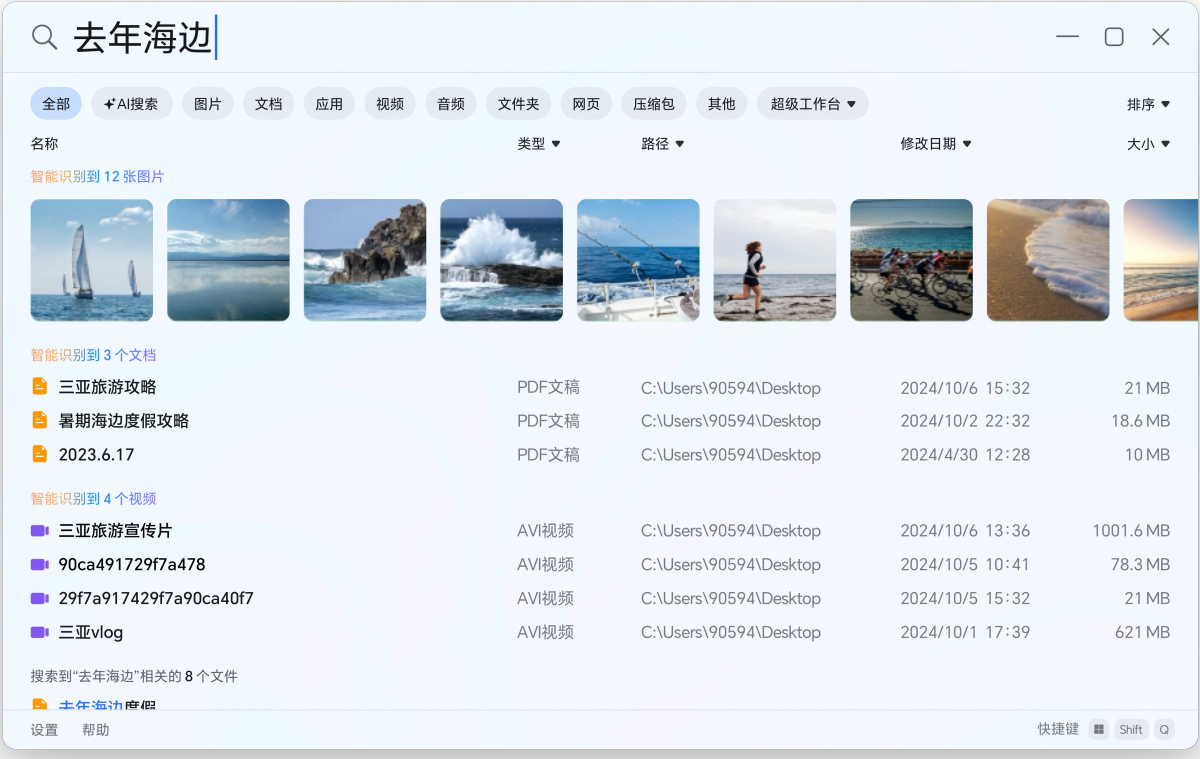Click the Windows key icon near 快捷键

[1098, 729]
